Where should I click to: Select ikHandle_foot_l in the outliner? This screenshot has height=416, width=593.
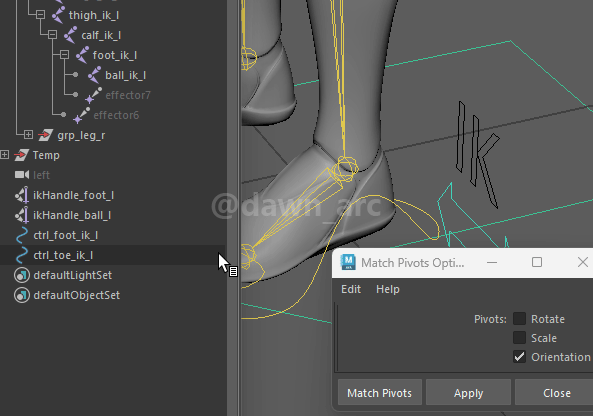[73, 195]
